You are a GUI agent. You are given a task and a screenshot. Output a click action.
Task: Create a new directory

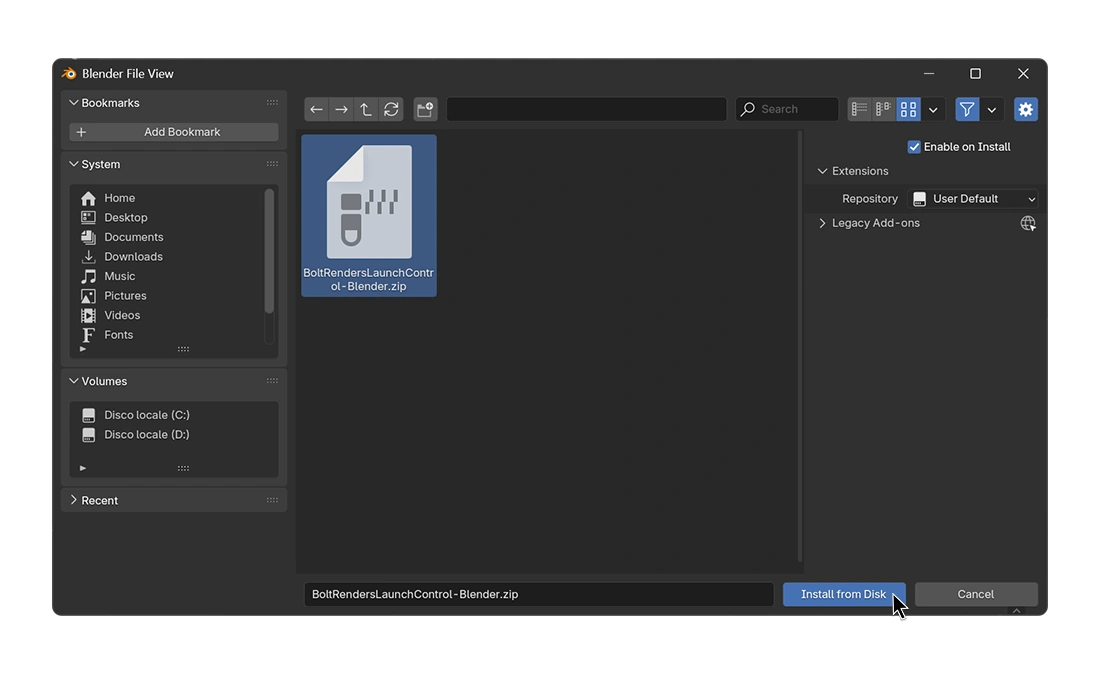click(x=425, y=109)
